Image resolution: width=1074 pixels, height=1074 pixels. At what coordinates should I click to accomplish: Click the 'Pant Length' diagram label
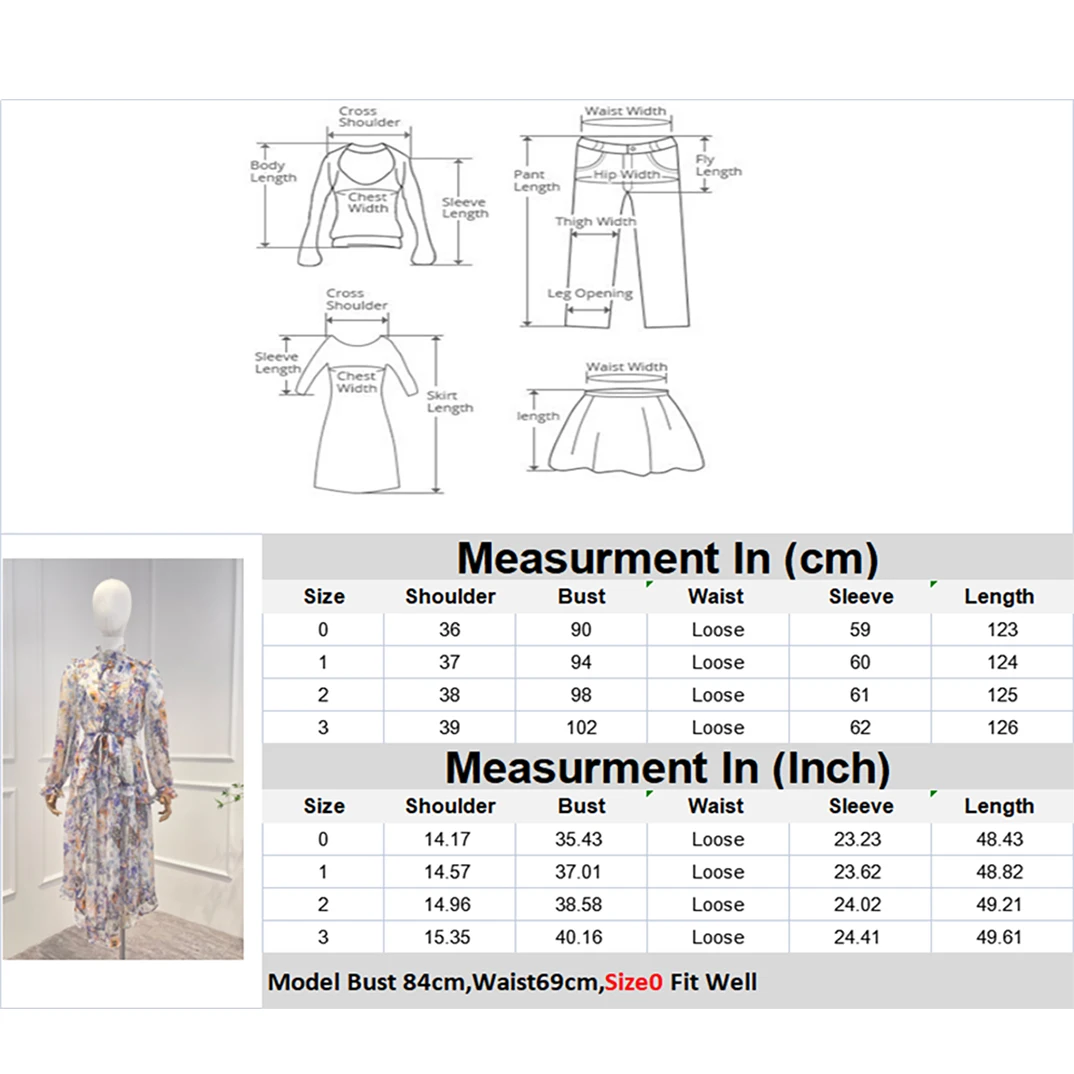coord(537,181)
